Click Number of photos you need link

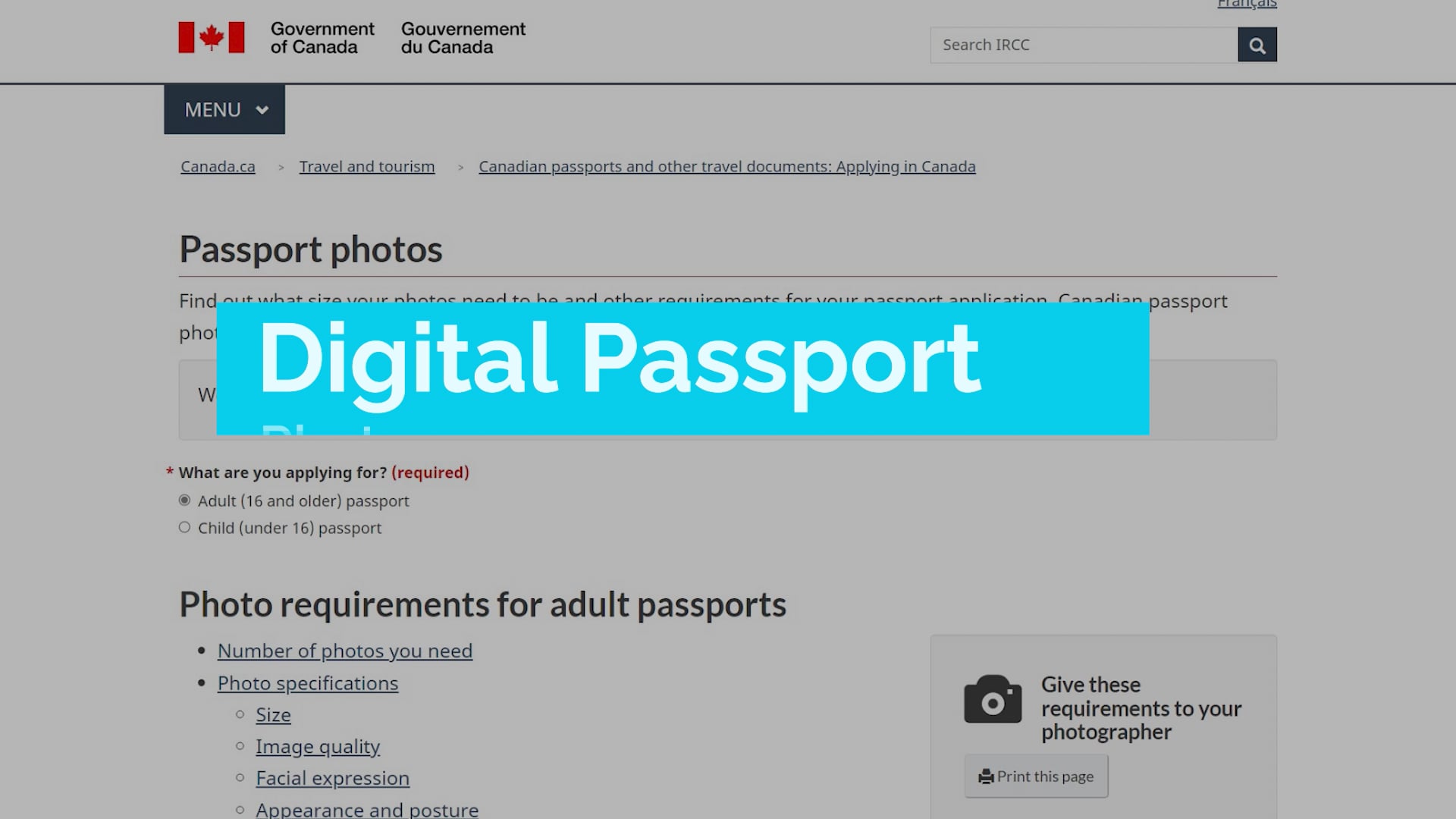(345, 650)
